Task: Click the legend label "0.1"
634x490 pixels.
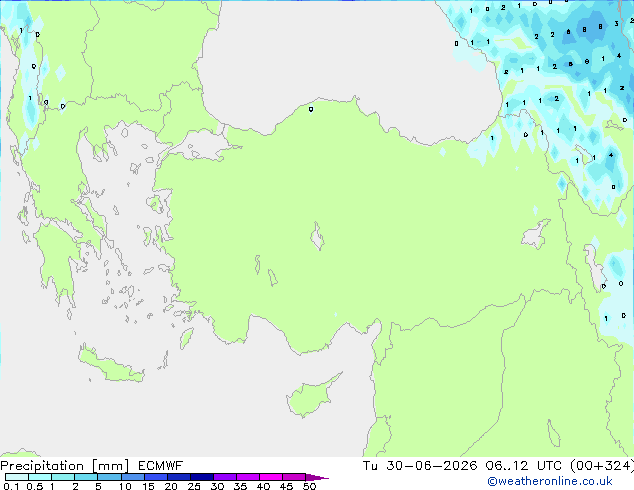Action: tap(11, 486)
